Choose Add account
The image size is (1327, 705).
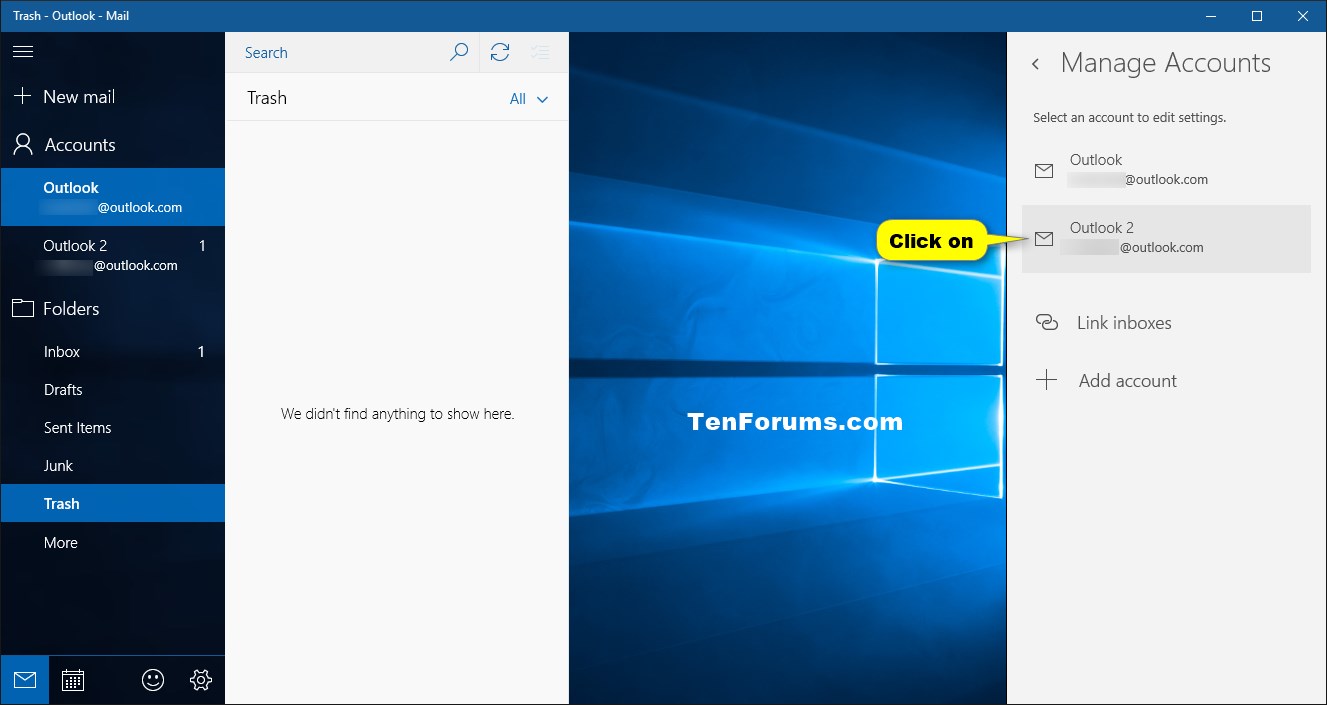[x=1127, y=380]
